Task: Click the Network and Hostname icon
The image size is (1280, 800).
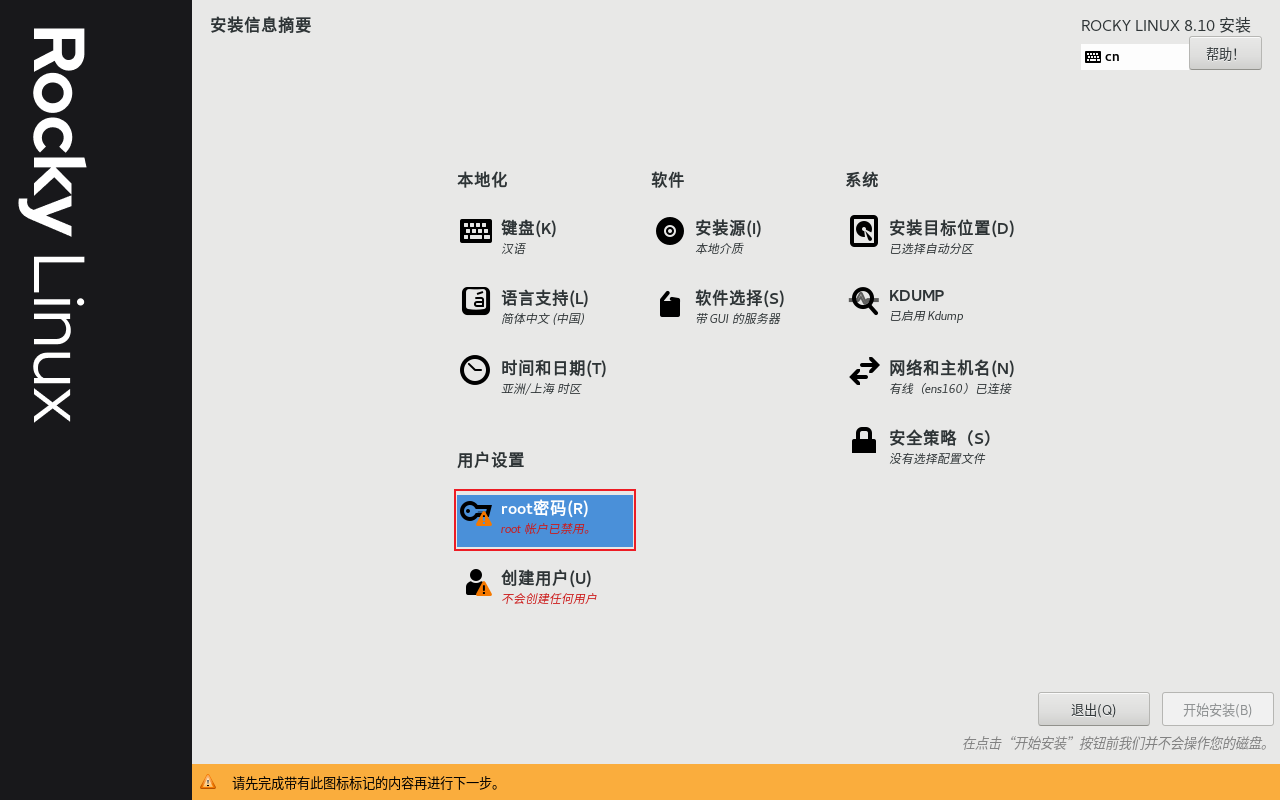Action: [x=863, y=371]
